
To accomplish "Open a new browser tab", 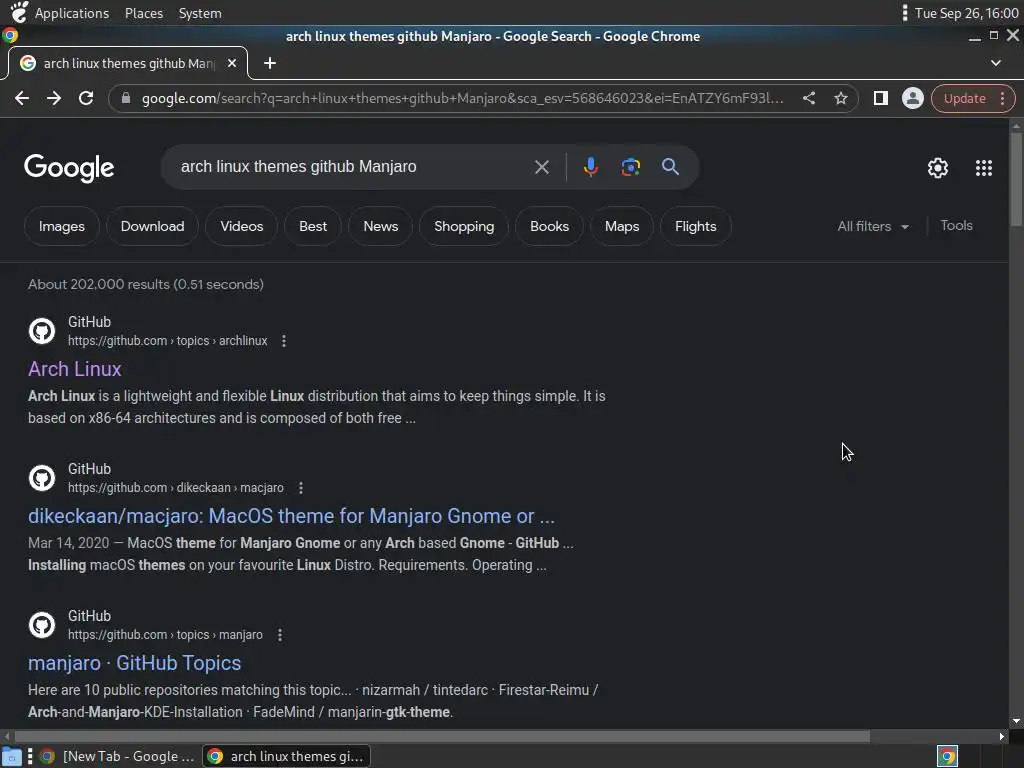I will 270,63.
